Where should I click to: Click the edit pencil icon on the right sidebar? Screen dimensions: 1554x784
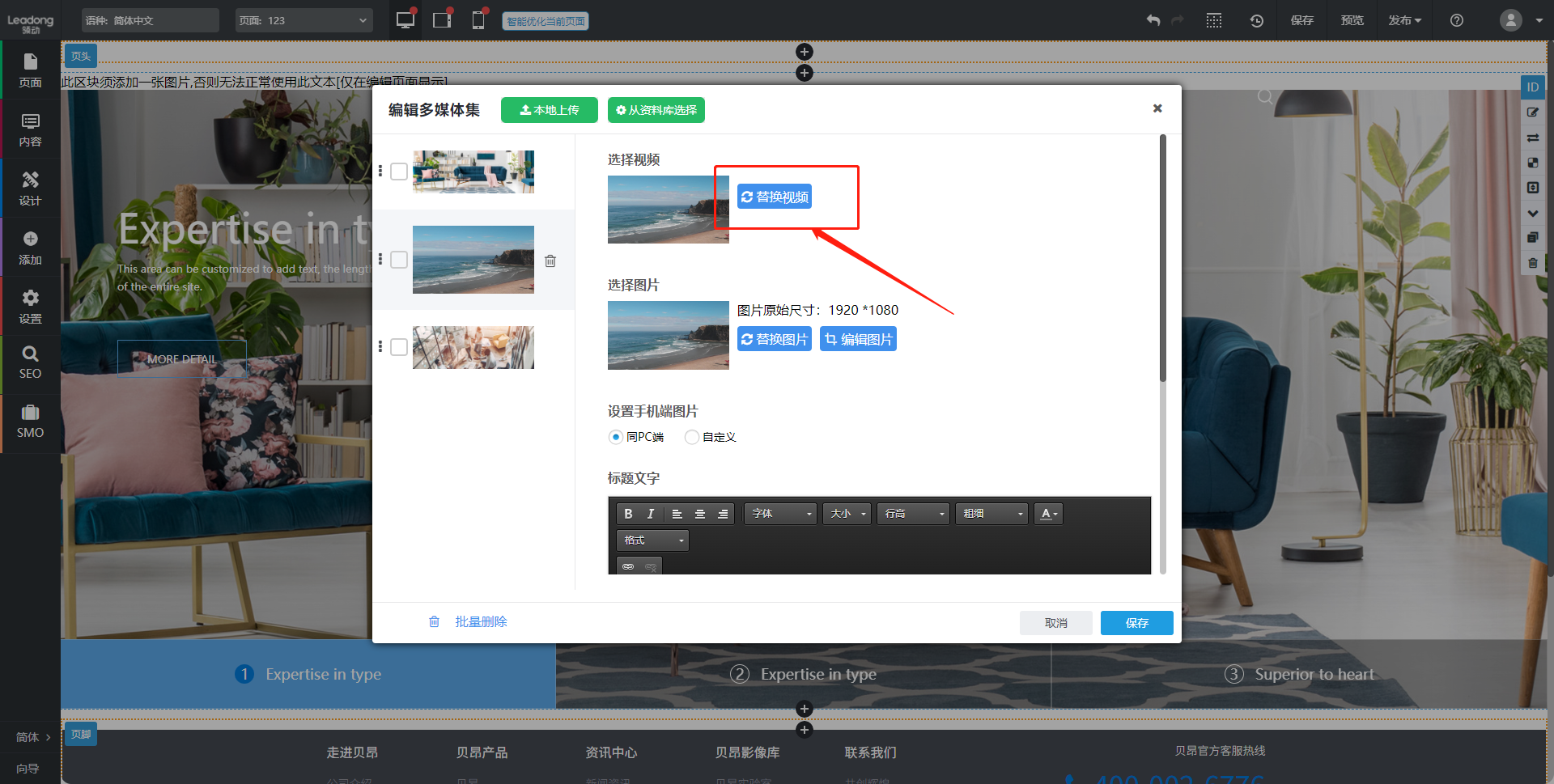pyautogui.click(x=1532, y=112)
